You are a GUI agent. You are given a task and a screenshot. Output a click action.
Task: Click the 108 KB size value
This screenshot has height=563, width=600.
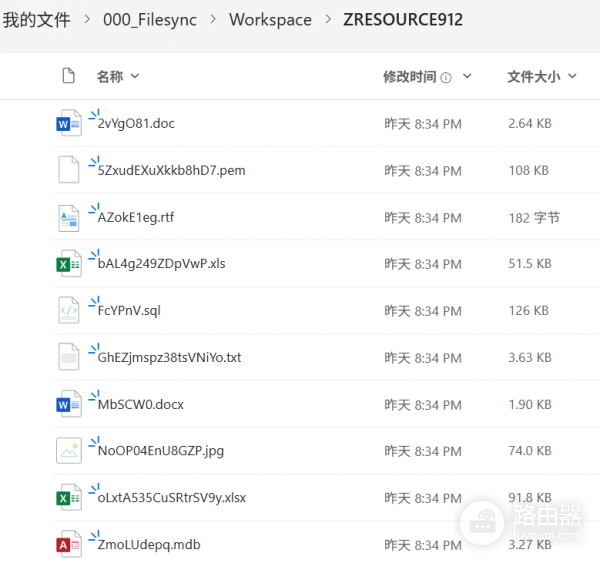tap(528, 170)
